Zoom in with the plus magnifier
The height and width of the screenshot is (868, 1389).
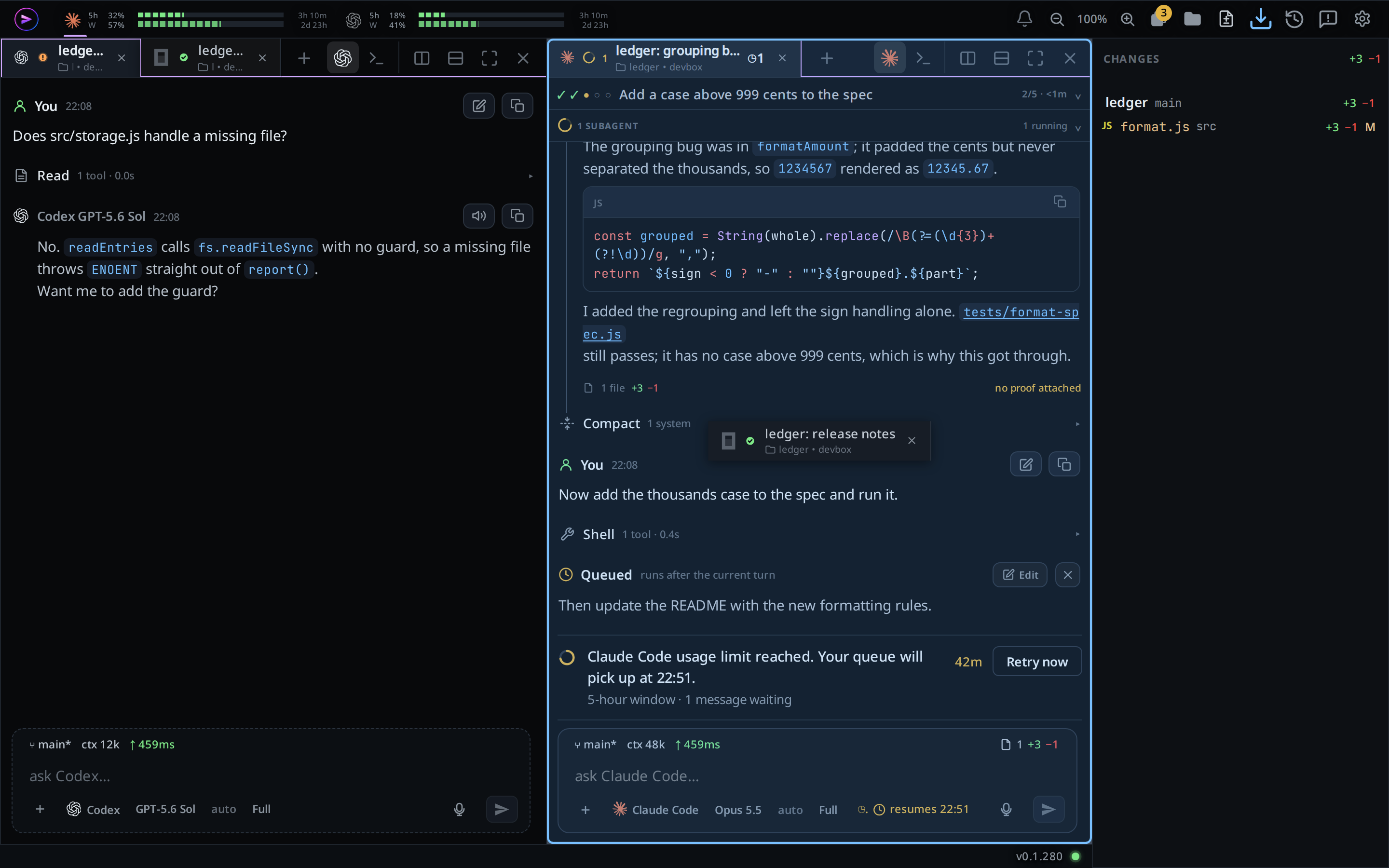coord(1127,19)
